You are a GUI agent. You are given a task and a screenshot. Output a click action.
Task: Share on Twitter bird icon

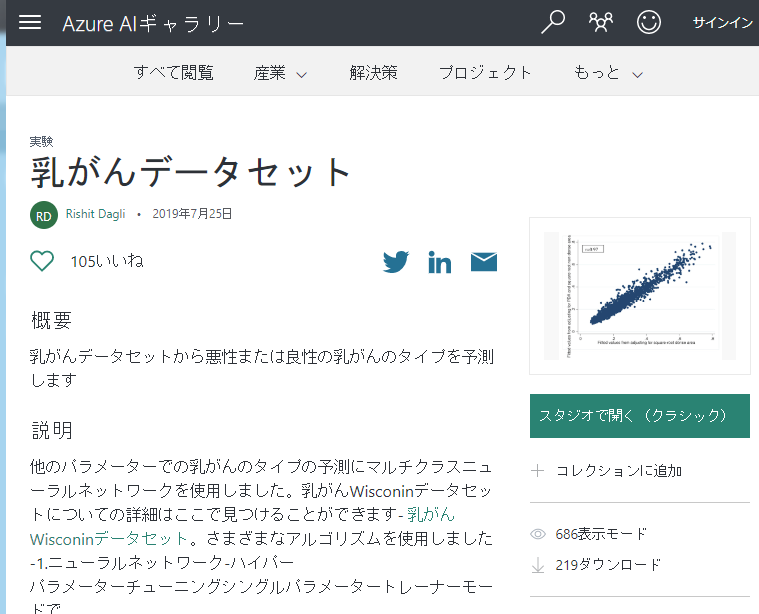tap(396, 262)
